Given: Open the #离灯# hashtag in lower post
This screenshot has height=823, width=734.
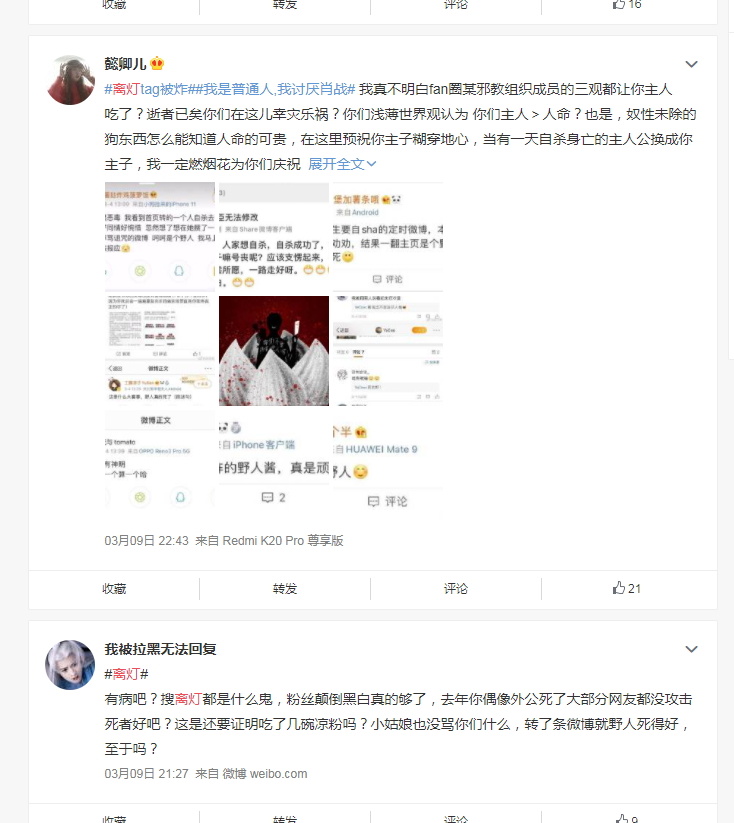Looking at the screenshot, I should (127, 674).
